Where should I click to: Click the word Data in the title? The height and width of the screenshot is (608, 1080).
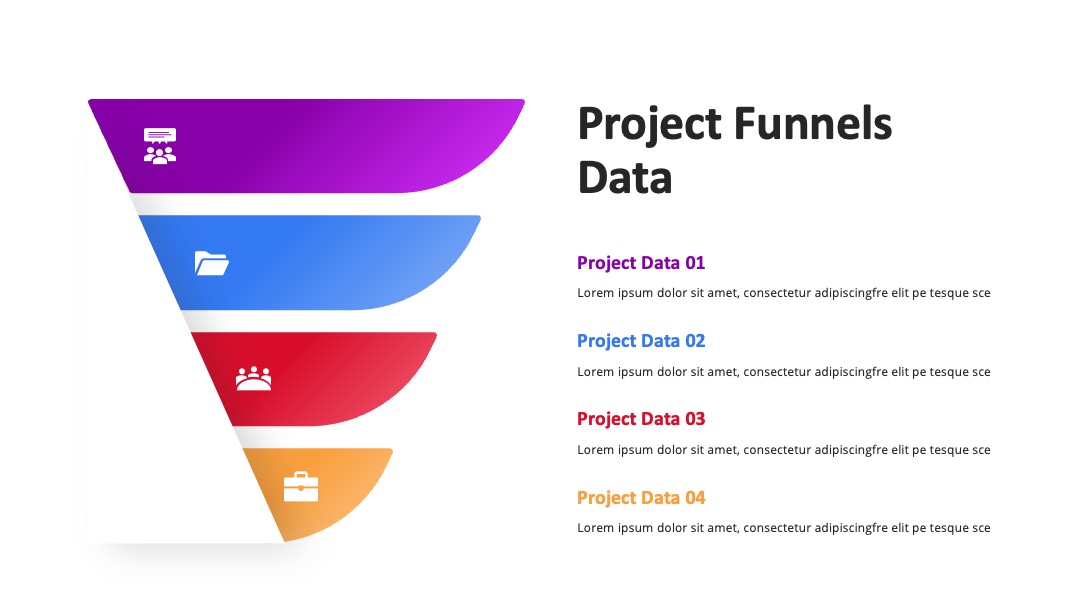[x=625, y=178]
